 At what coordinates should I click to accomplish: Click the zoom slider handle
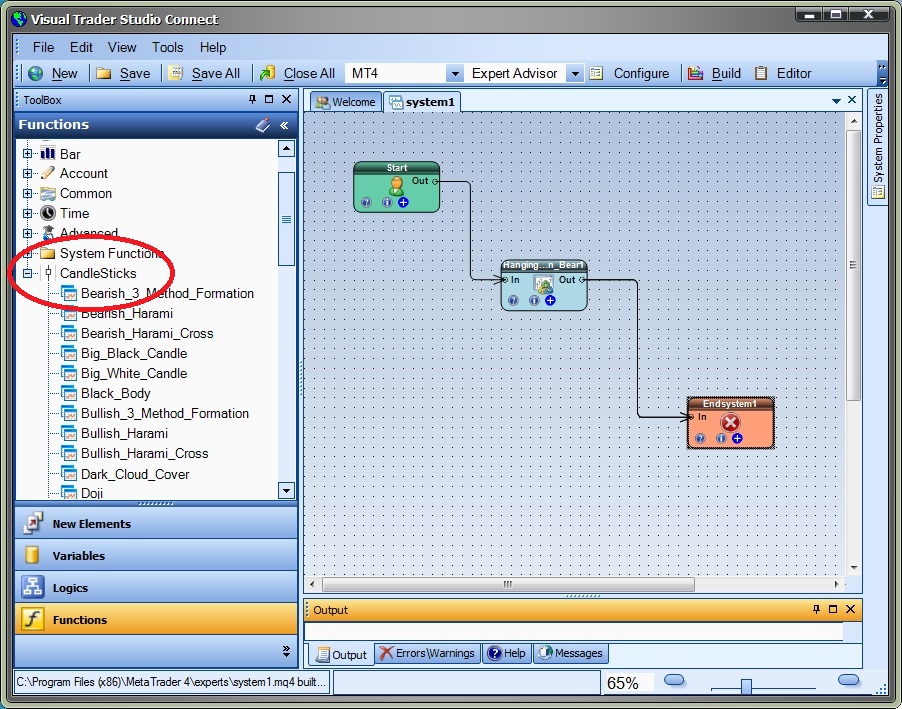click(x=746, y=686)
